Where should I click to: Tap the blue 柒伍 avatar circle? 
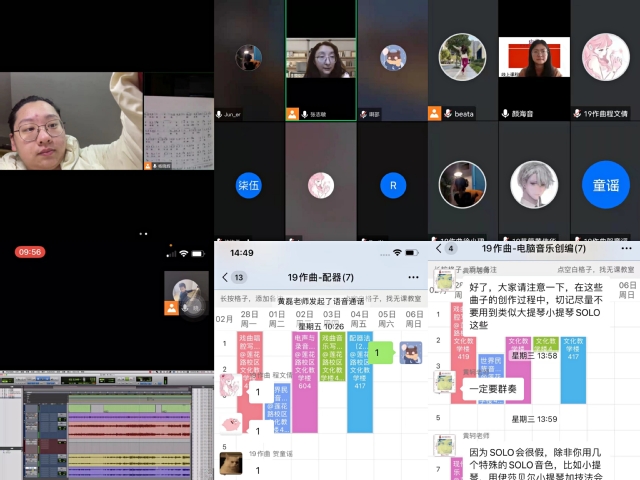coord(248,185)
